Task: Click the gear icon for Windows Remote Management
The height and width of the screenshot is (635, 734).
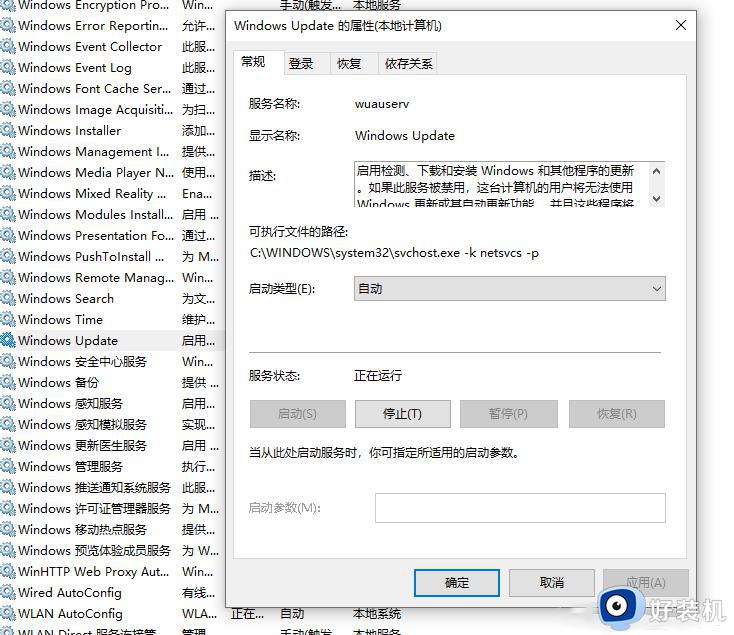Action: 8,277
